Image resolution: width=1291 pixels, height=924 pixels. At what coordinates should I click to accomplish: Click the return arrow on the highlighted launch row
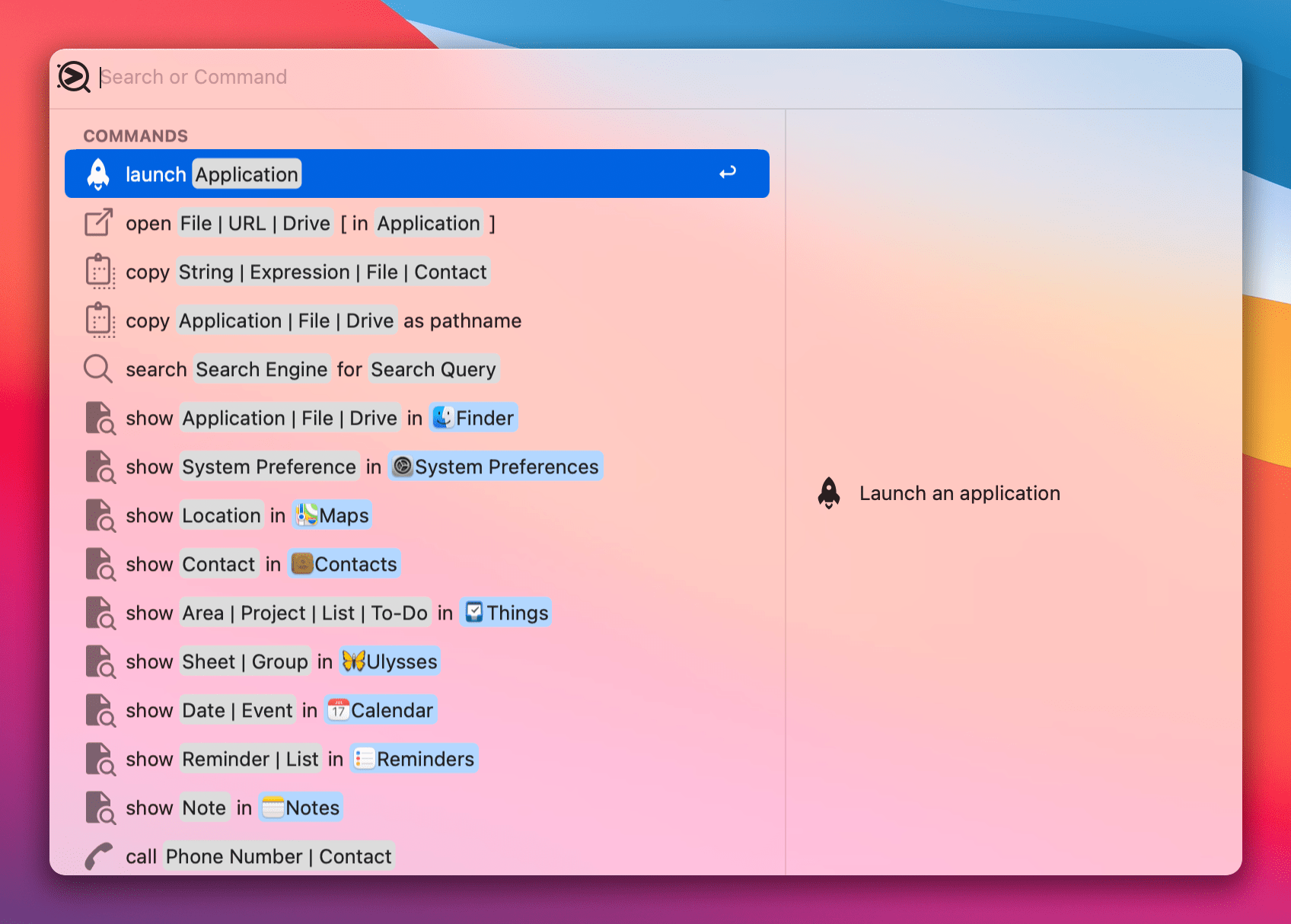coord(728,173)
